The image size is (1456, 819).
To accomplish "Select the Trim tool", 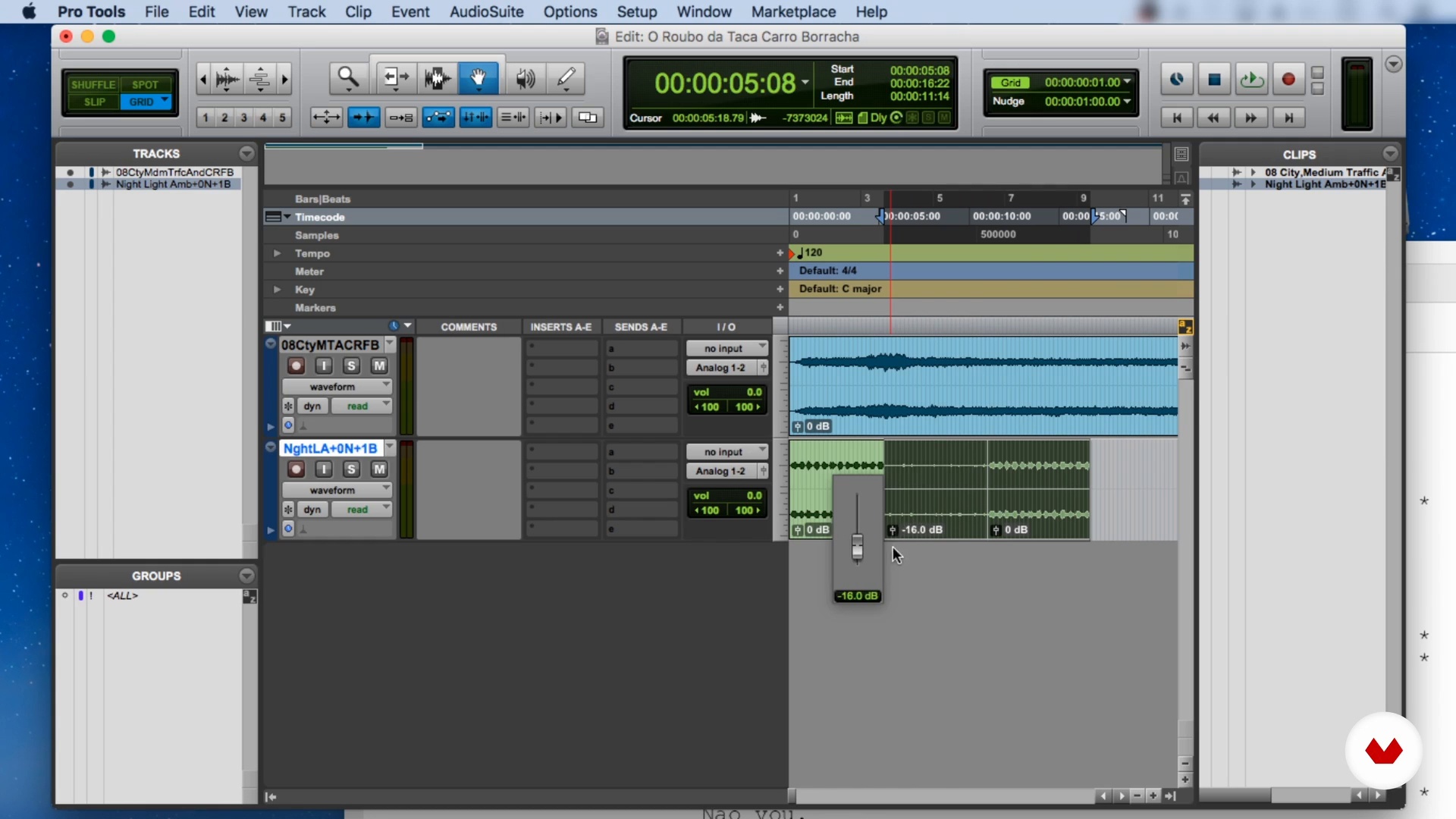I will [x=396, y=77].
